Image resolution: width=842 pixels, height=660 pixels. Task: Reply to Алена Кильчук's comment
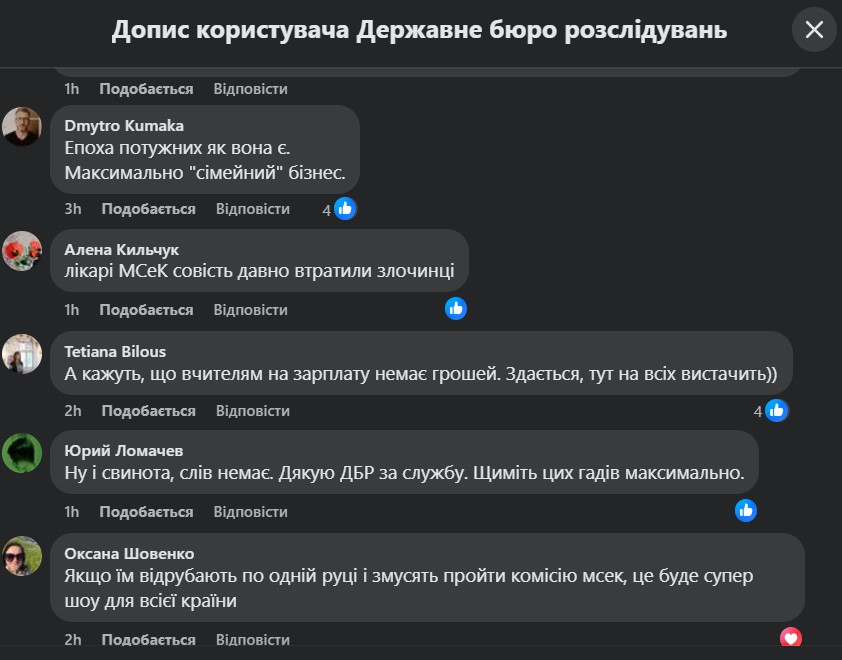[250, 310]
